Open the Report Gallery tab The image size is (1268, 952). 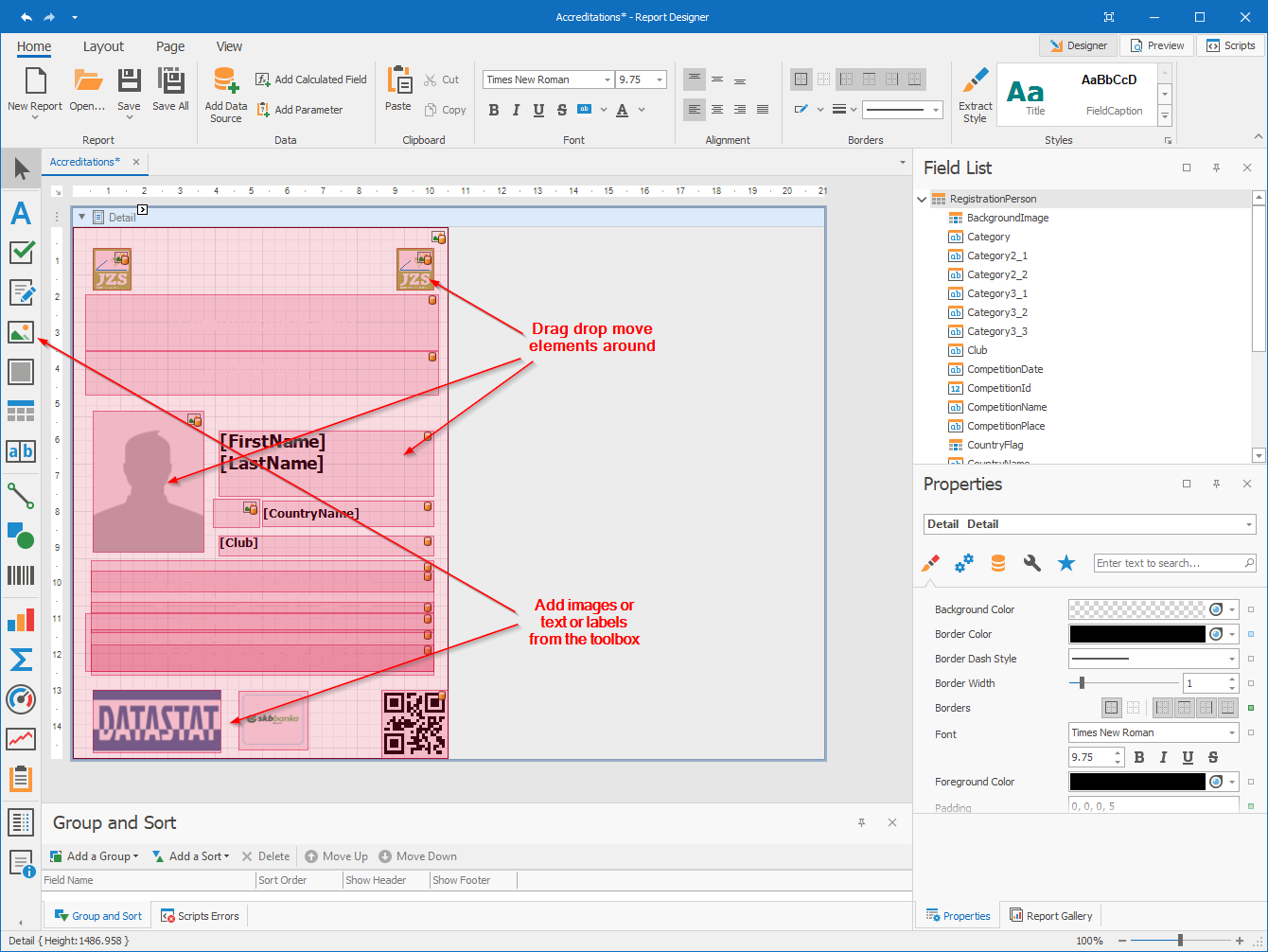coord(1050,916)
